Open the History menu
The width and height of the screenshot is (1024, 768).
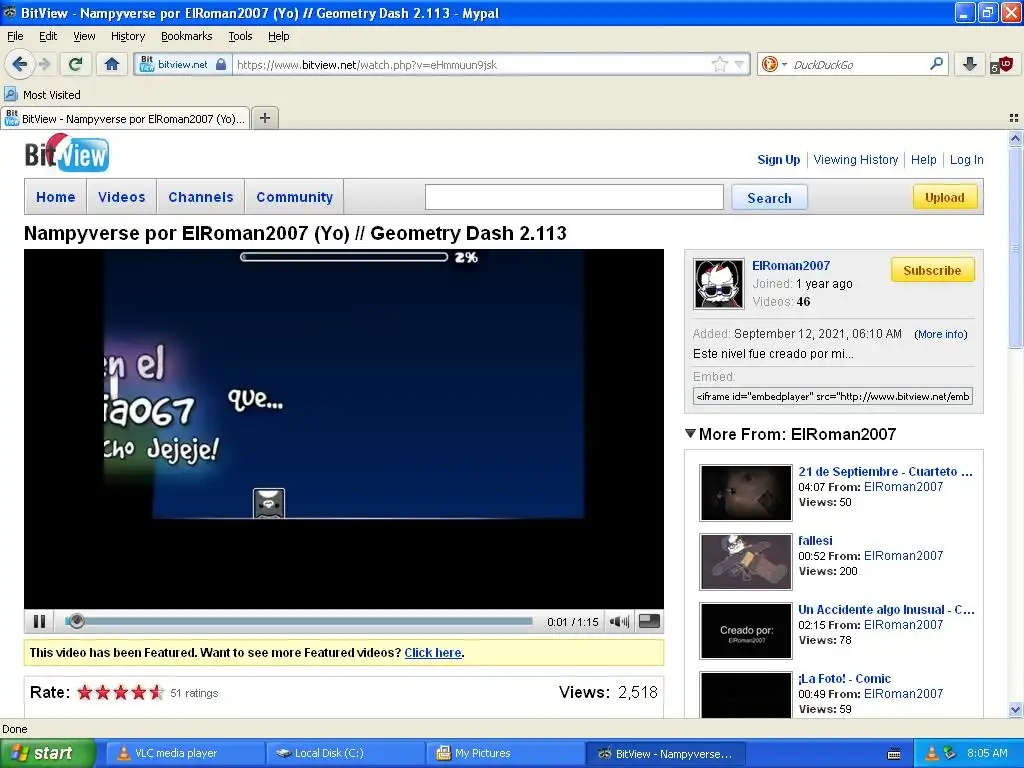[128, 36]
